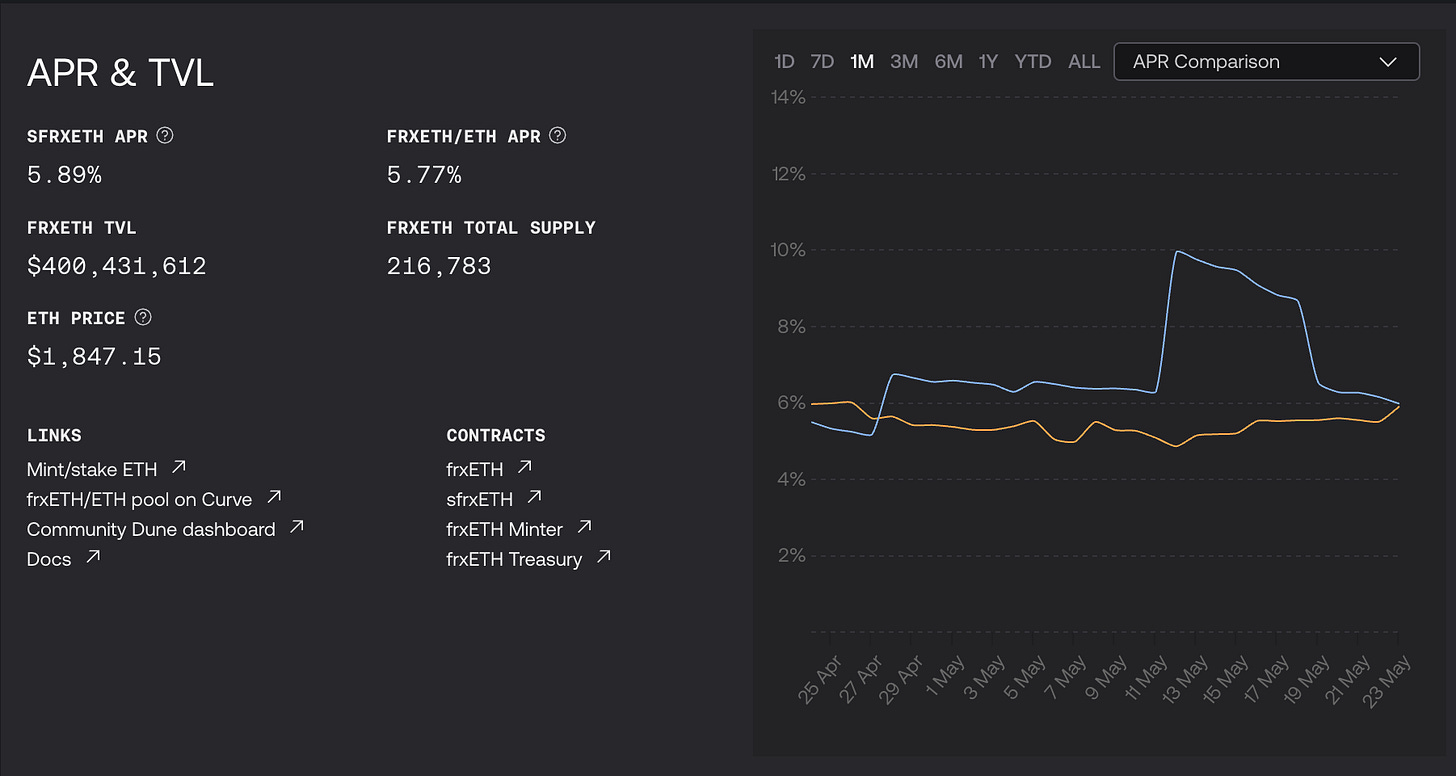Click the 5.89% SFRXETH APR value
Screen dimensions: 1456x776
click(x=64, y=175)
